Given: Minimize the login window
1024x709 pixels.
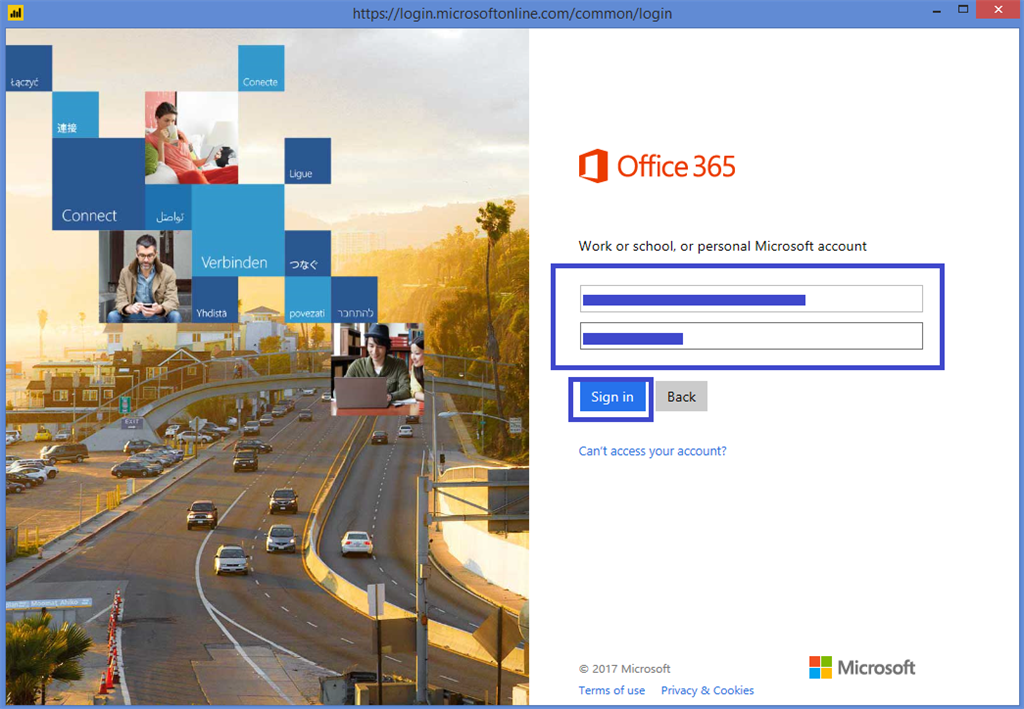Looking at the screenshot, I should (936, 11).
